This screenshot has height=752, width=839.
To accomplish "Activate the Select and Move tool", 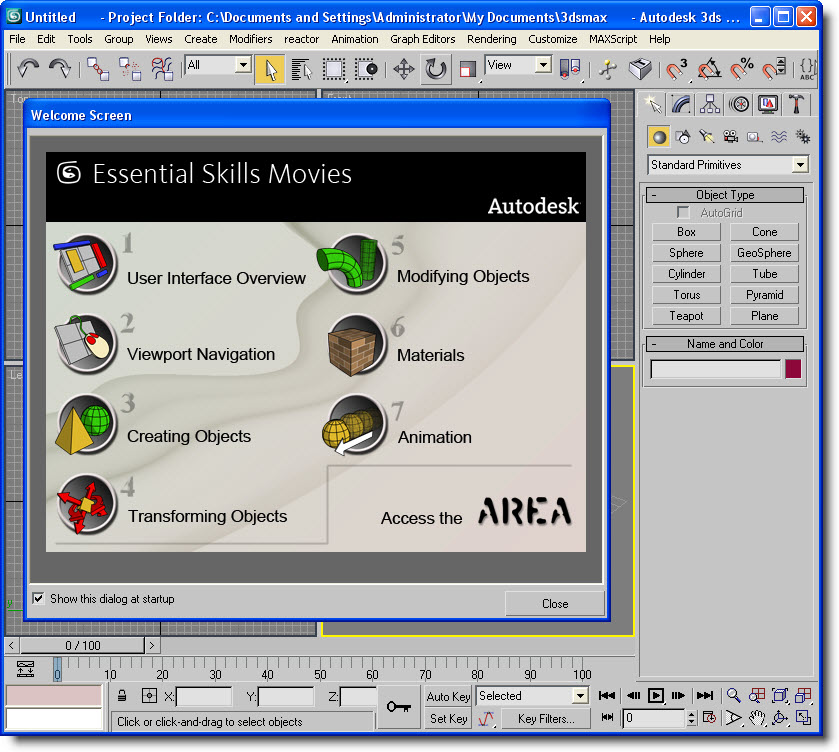I will click(405, 68).
